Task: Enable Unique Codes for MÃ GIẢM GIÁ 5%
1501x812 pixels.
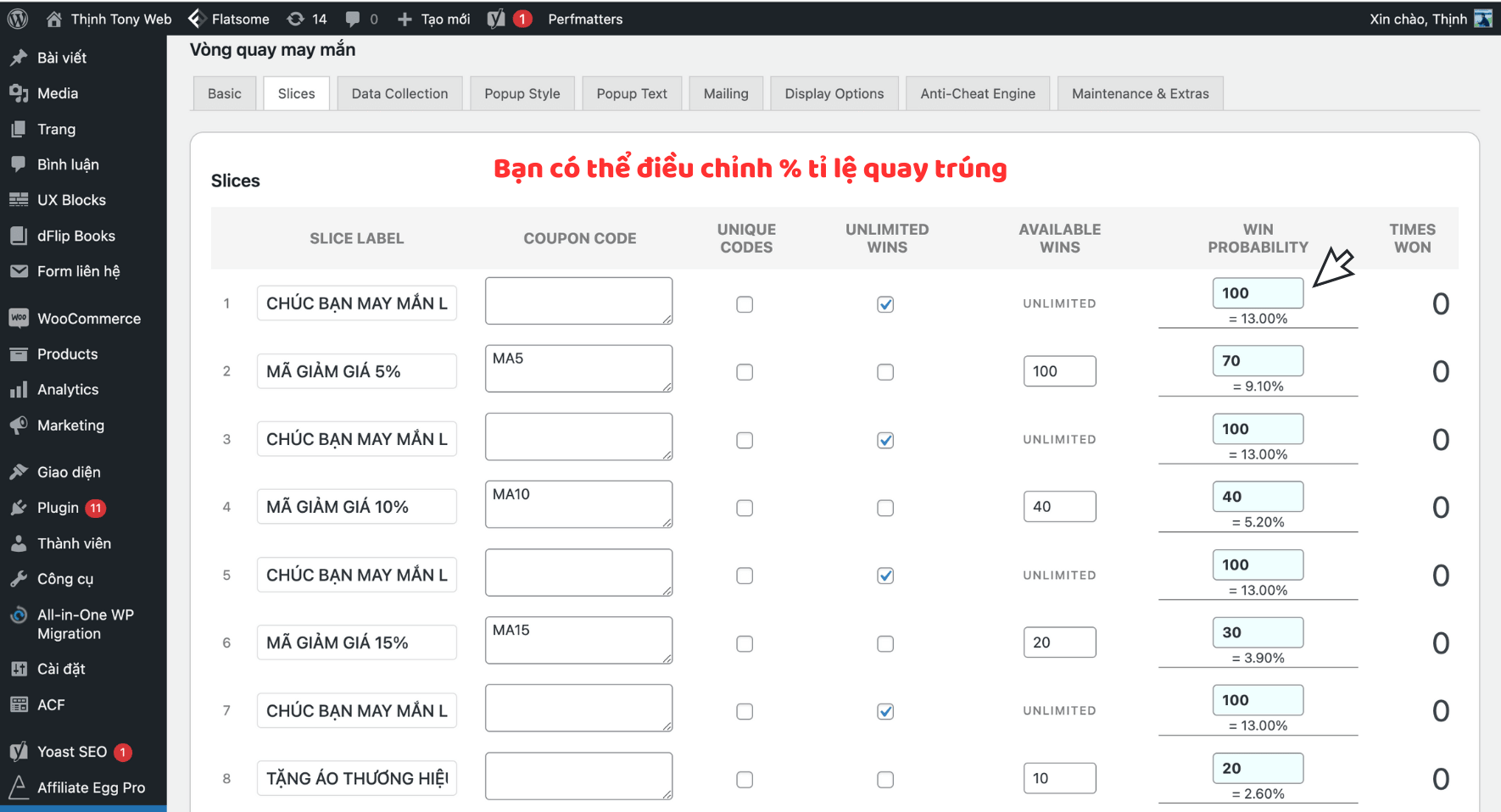Action: (745, 372)
